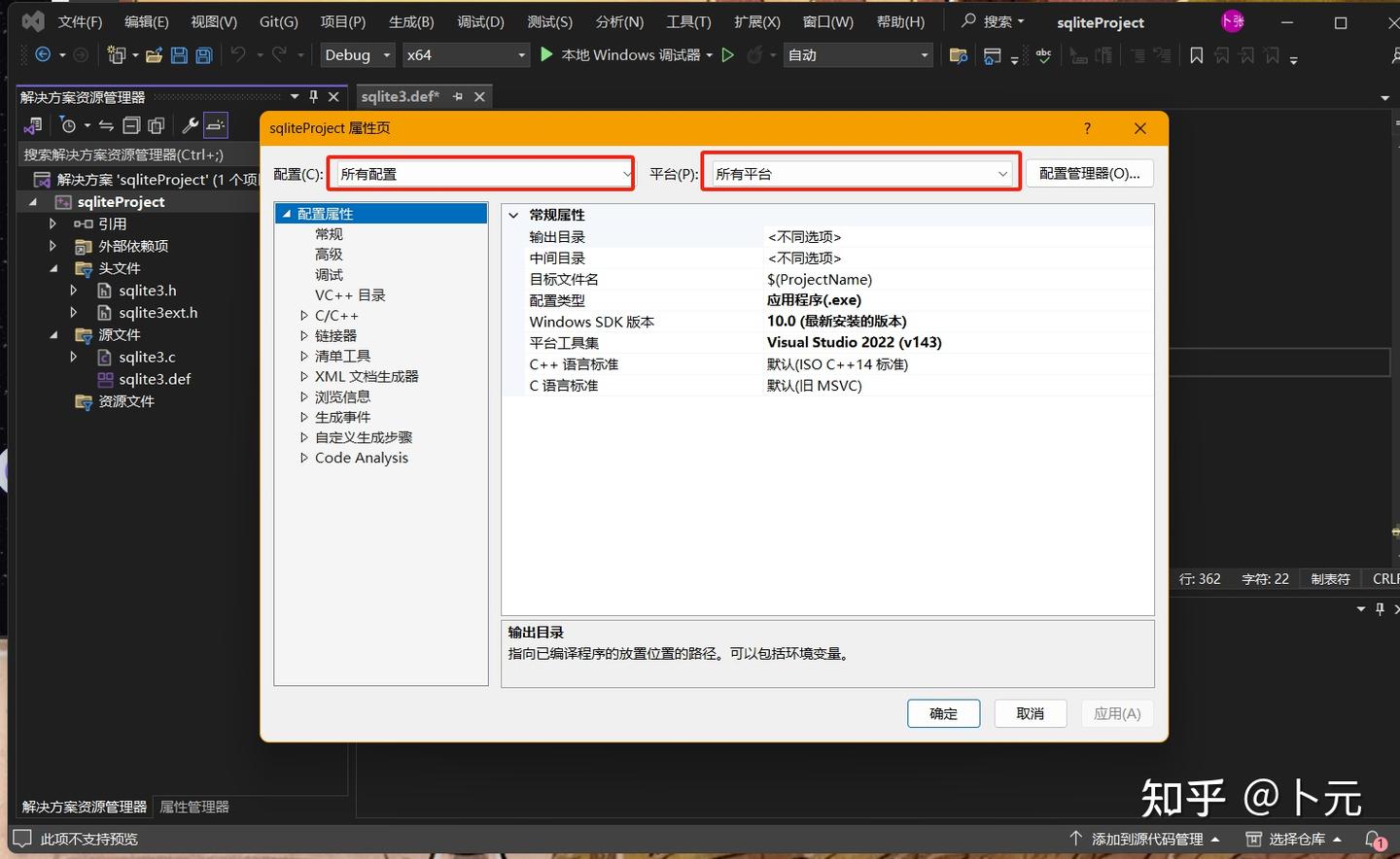Click the Save All icon in the toolbar
The height and width of the screenshot is (859, 1400).
pos(202,55)
